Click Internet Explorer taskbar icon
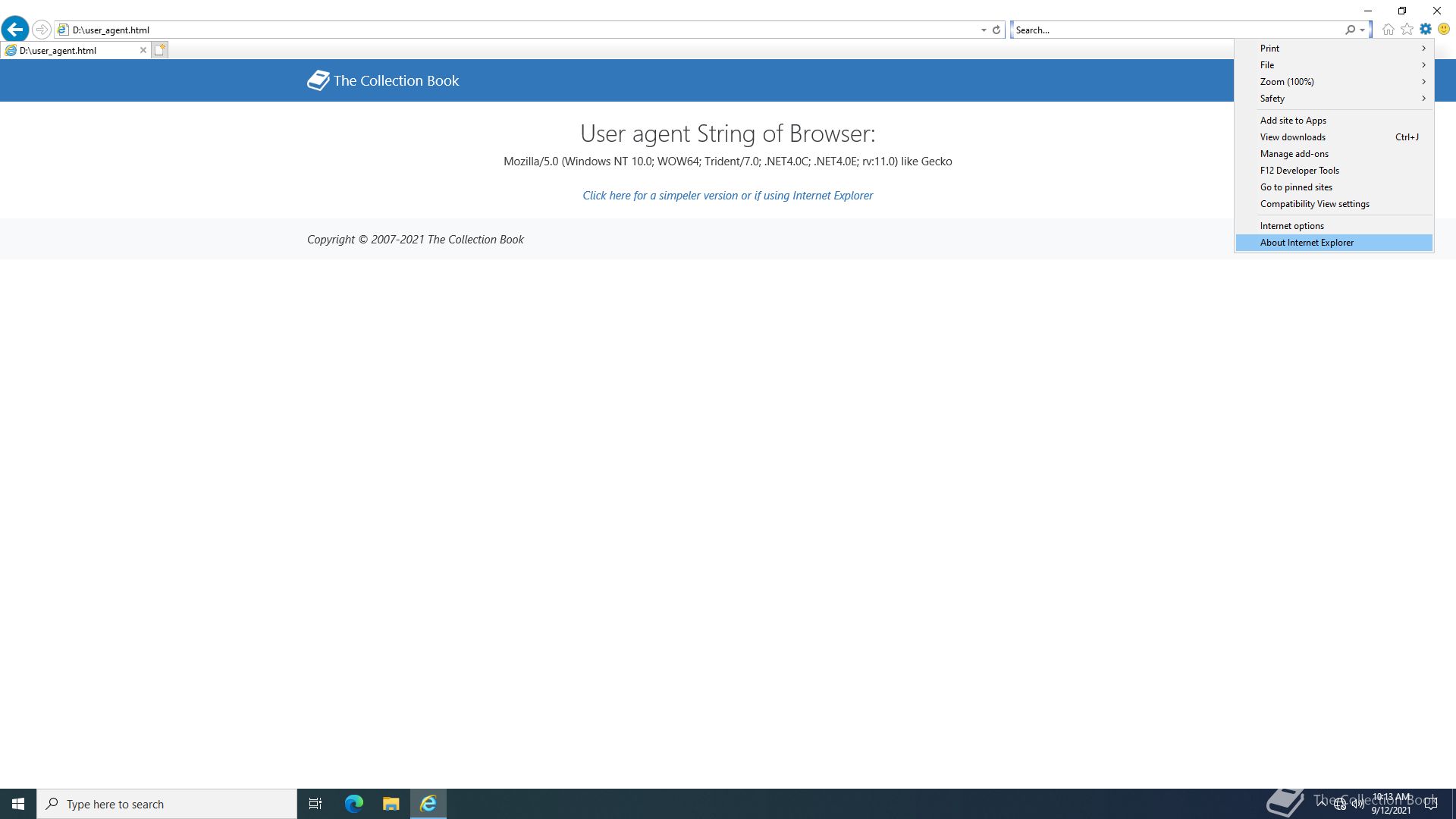 428,804
